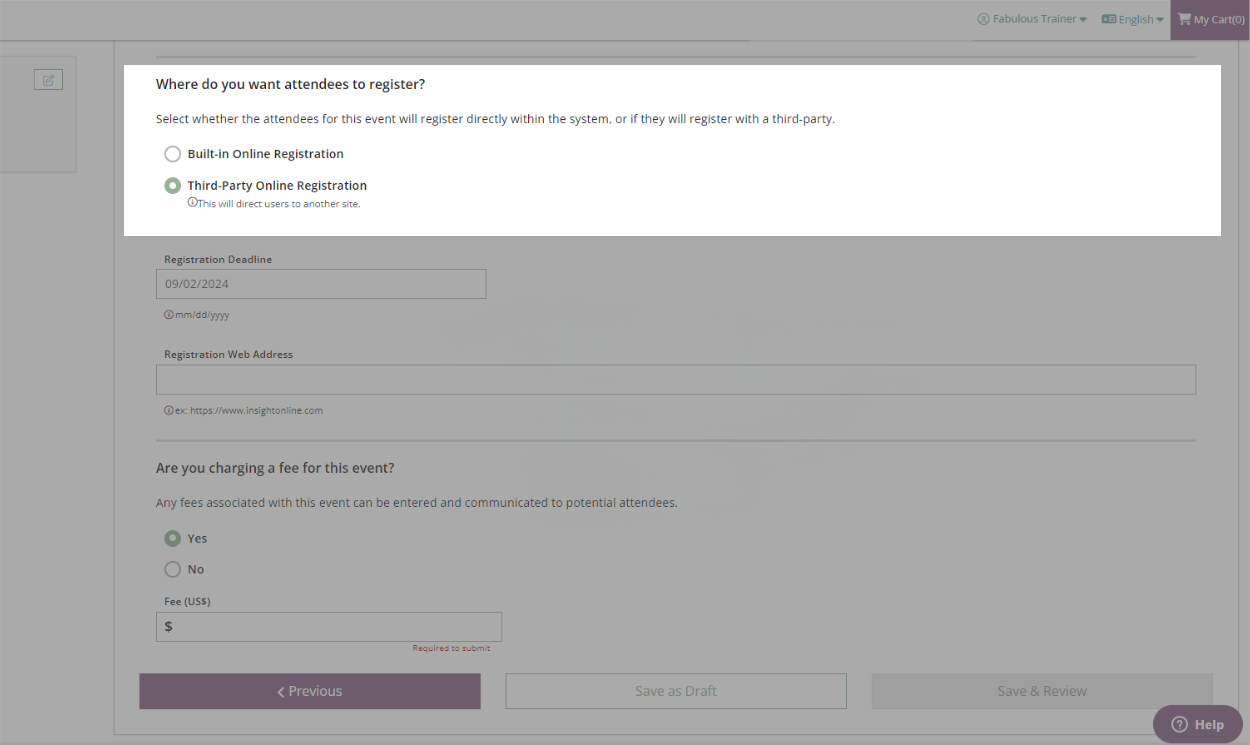
Task: Click the info icon next to the mm/dd/yyyy hint
Action: pos(168,314)
